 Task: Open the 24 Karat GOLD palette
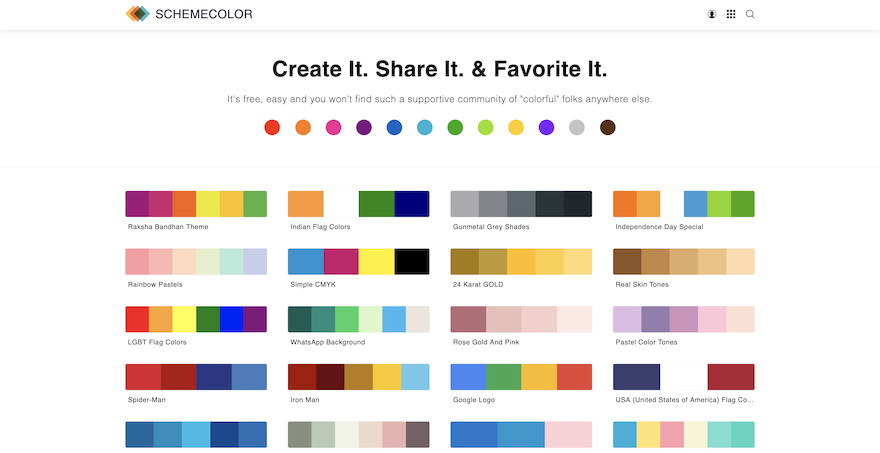tap(521, 261)
